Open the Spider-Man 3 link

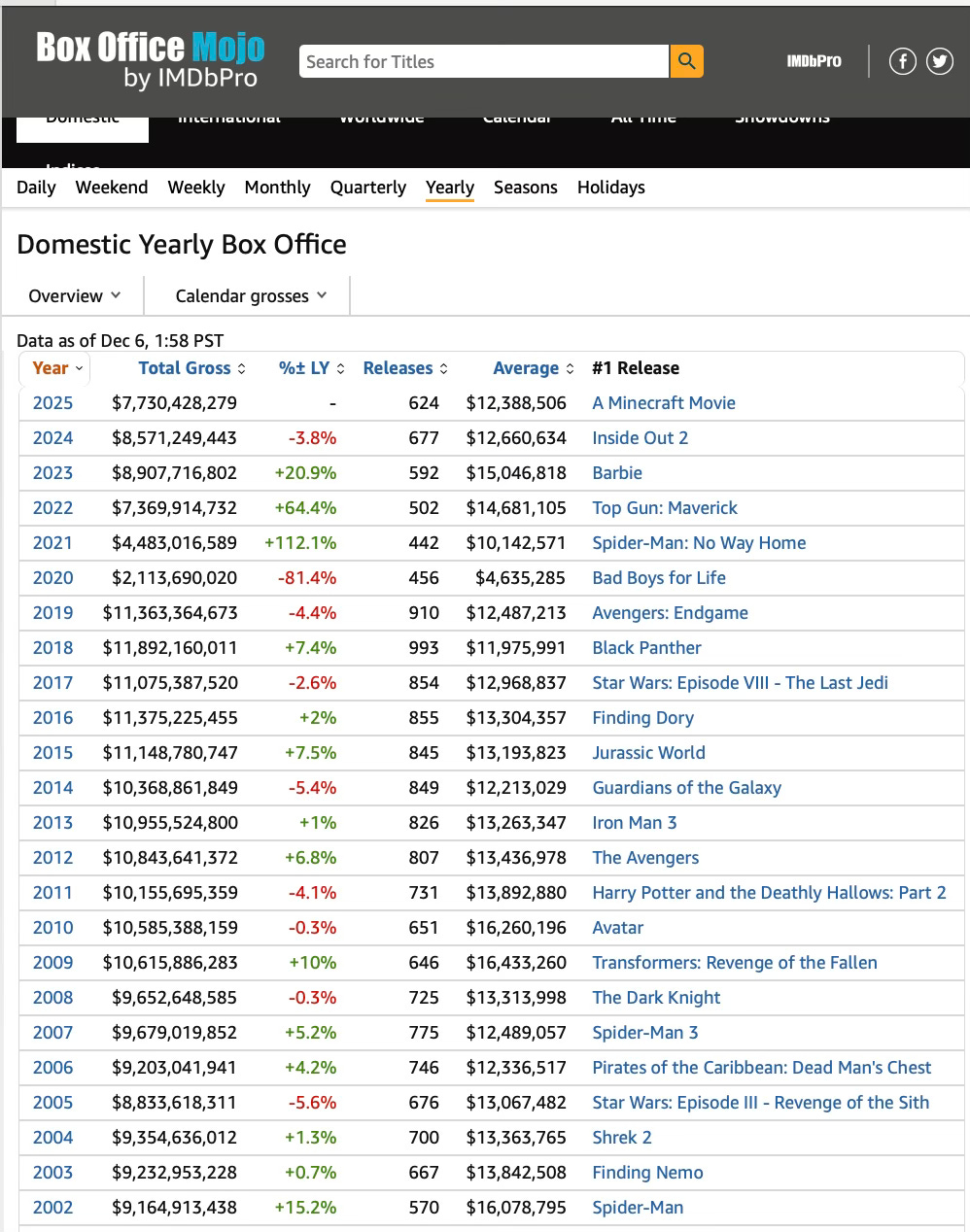point(645,1033)
